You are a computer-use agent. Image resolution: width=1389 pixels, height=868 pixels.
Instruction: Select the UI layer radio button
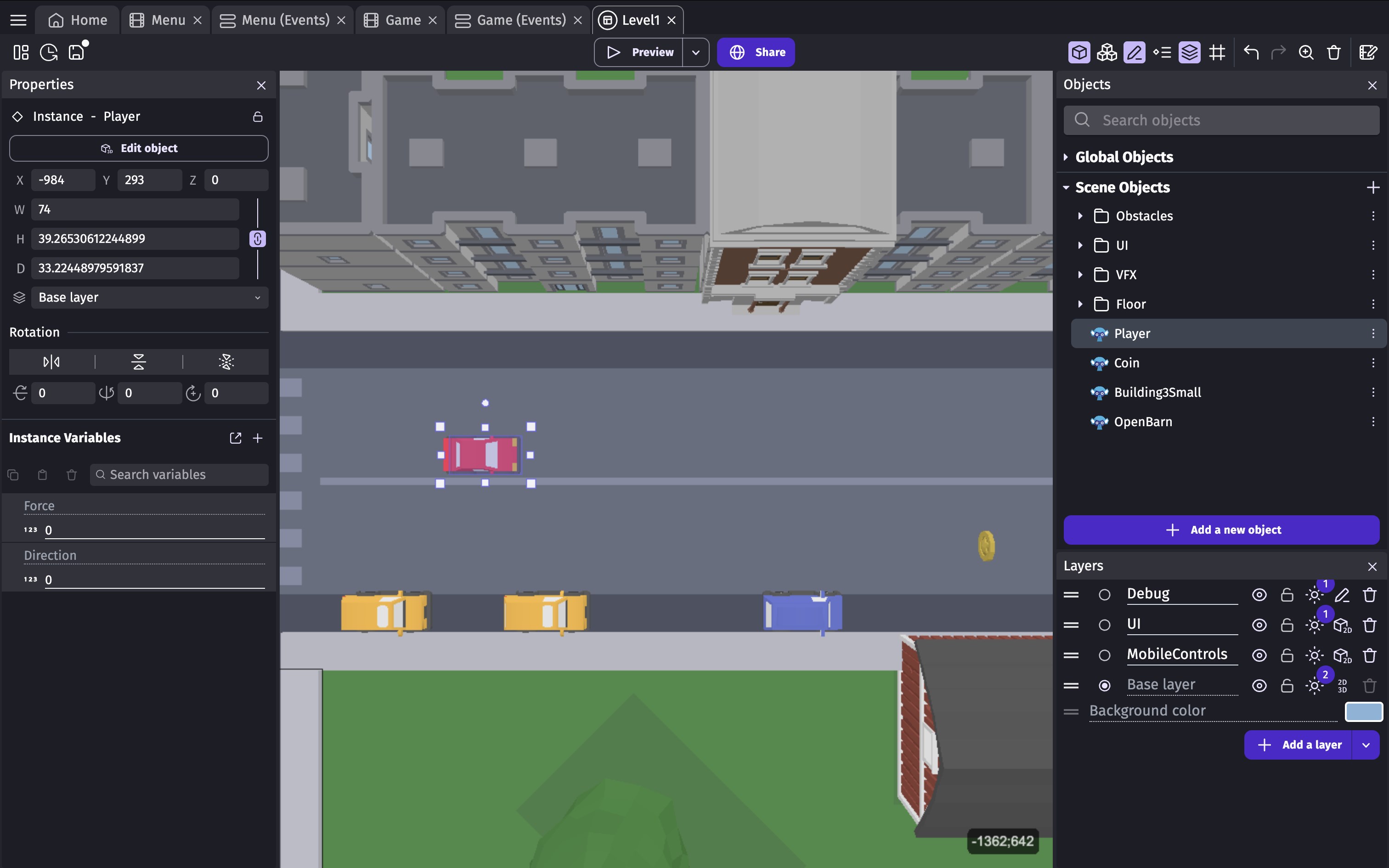(1104, 625)
